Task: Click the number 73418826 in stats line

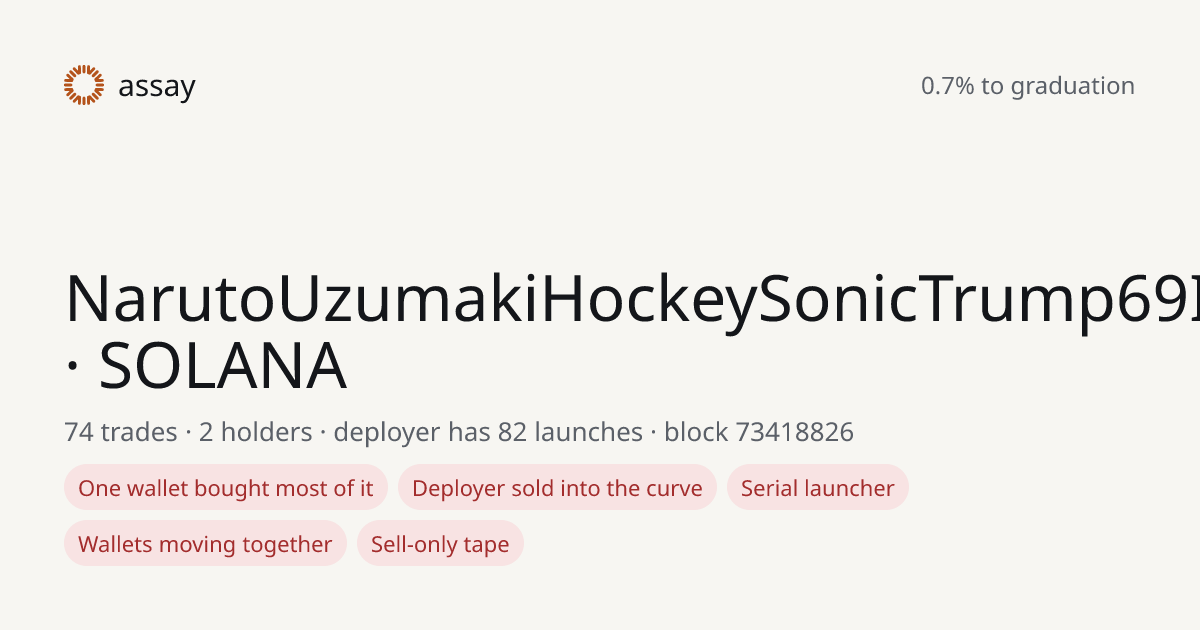Action: click(795, 432)
